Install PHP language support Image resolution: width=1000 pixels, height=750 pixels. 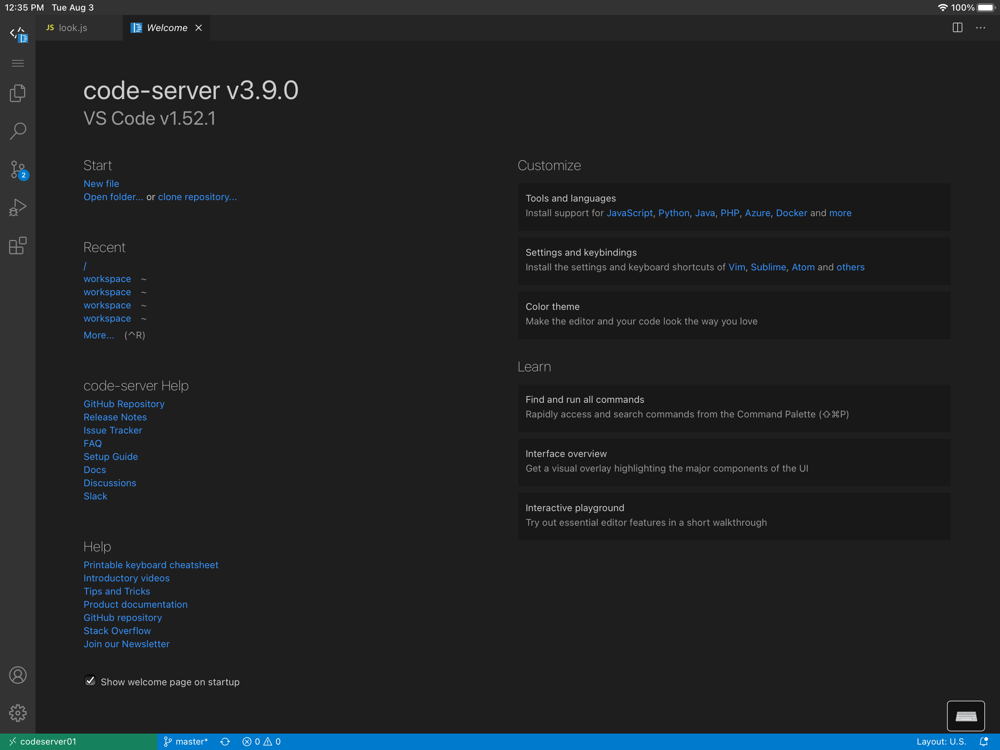pyautogui.click(x=730, y=213)
